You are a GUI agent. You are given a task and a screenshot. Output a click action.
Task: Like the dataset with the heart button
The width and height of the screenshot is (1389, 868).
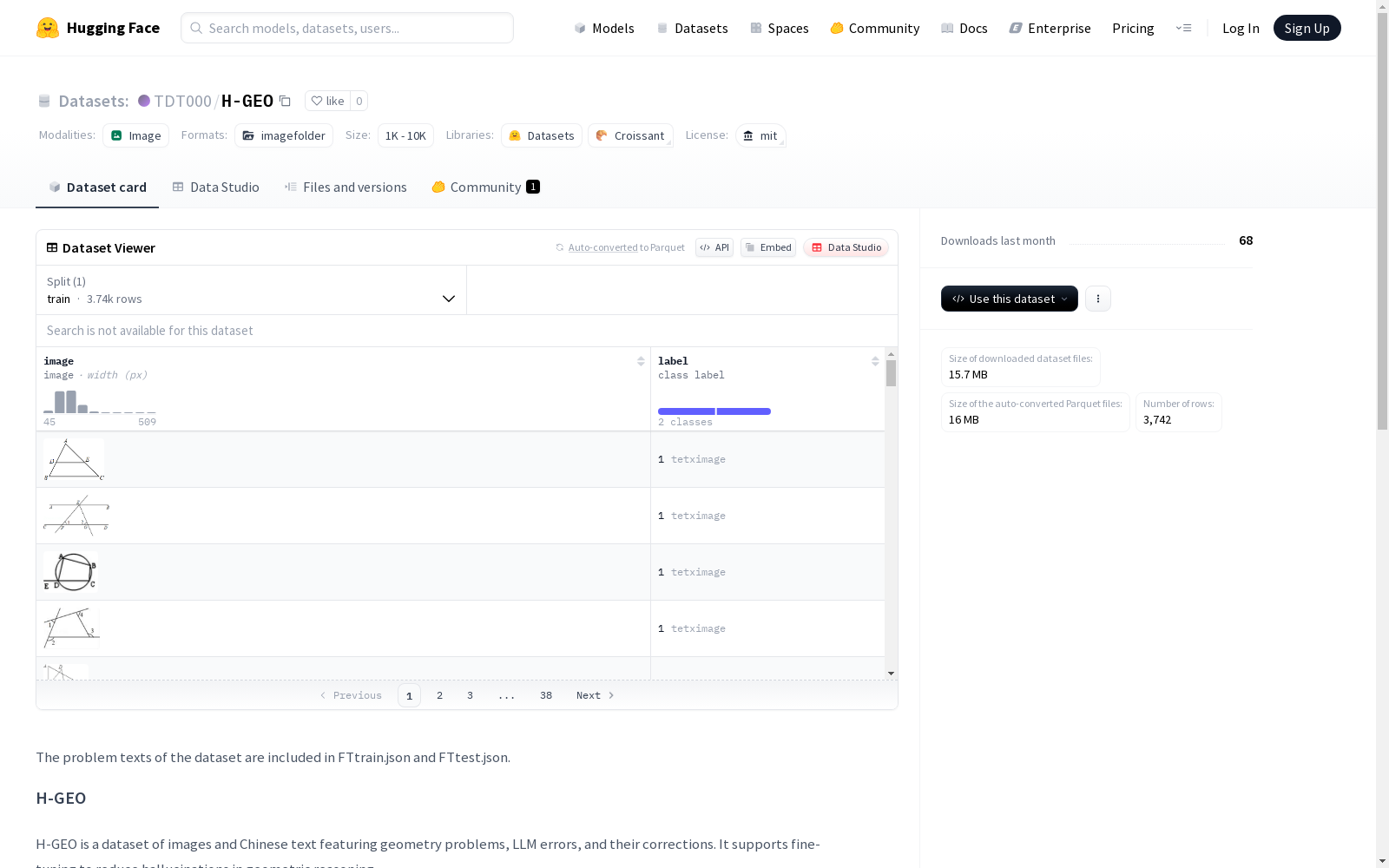(328, 101)
